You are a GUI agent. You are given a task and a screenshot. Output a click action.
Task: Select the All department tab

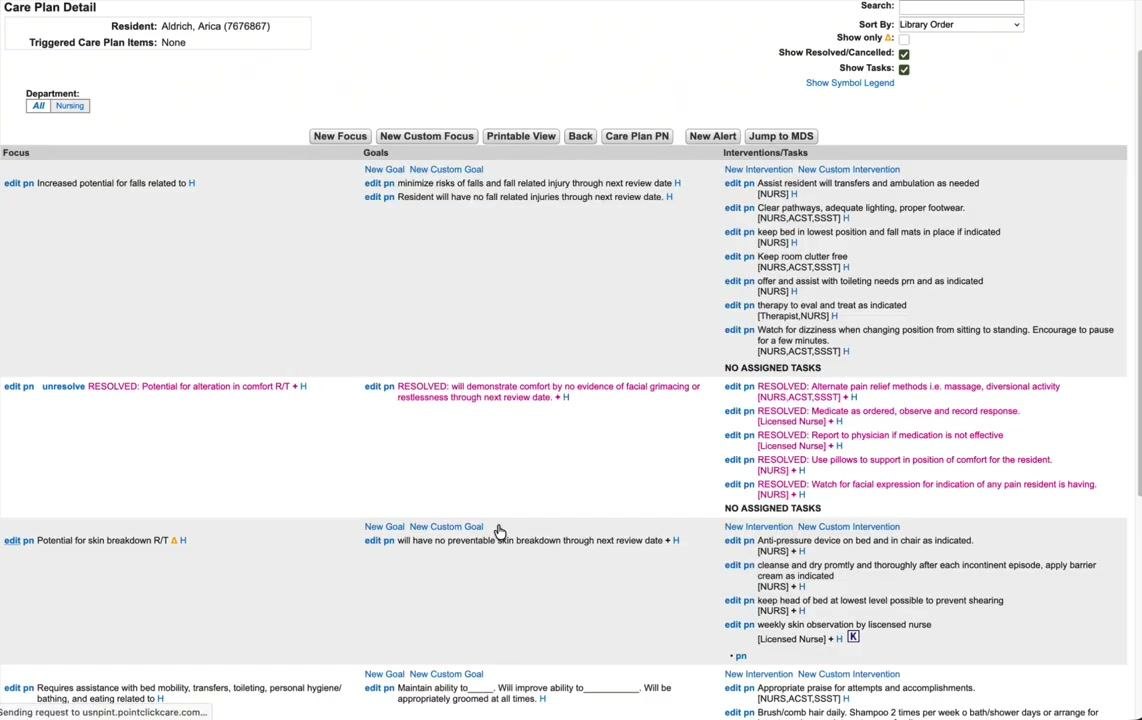click(39, 106)
